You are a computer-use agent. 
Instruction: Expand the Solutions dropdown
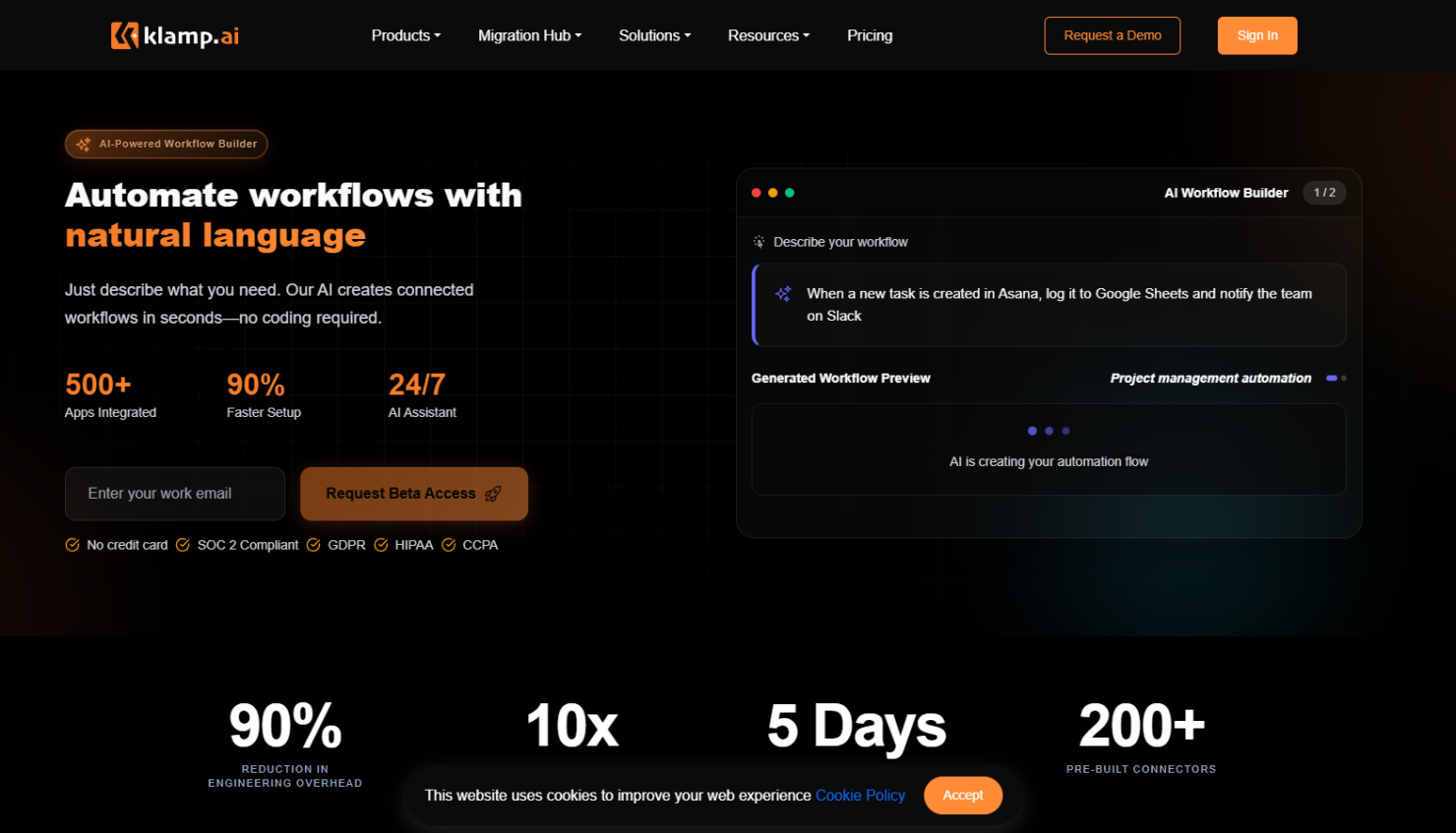pos(653,35)
